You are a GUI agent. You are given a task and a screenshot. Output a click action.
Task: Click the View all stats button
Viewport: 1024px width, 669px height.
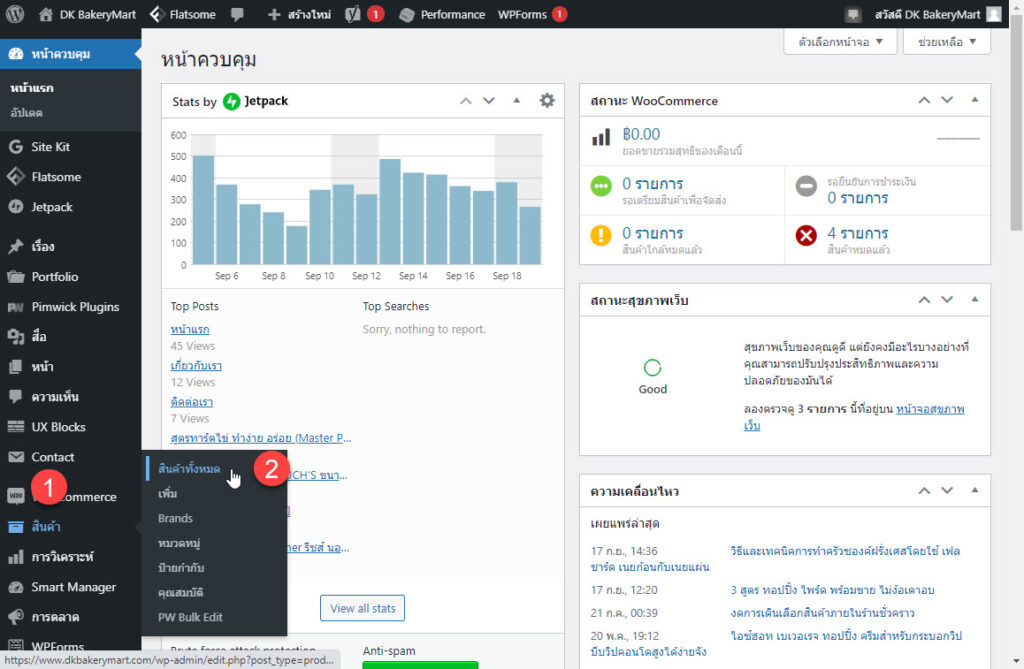click(x=362, y=608)
